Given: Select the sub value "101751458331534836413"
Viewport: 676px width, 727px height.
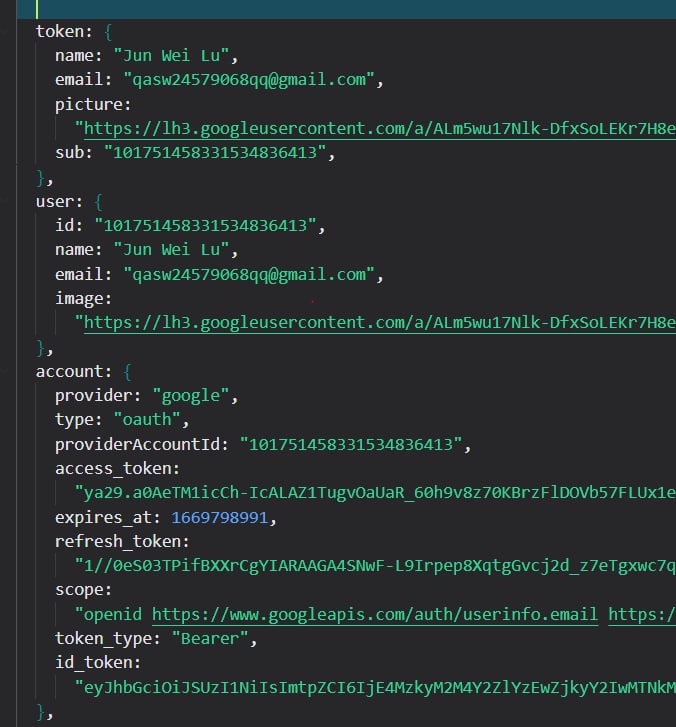Looking at the screenshot, I should tap(215, 153).
